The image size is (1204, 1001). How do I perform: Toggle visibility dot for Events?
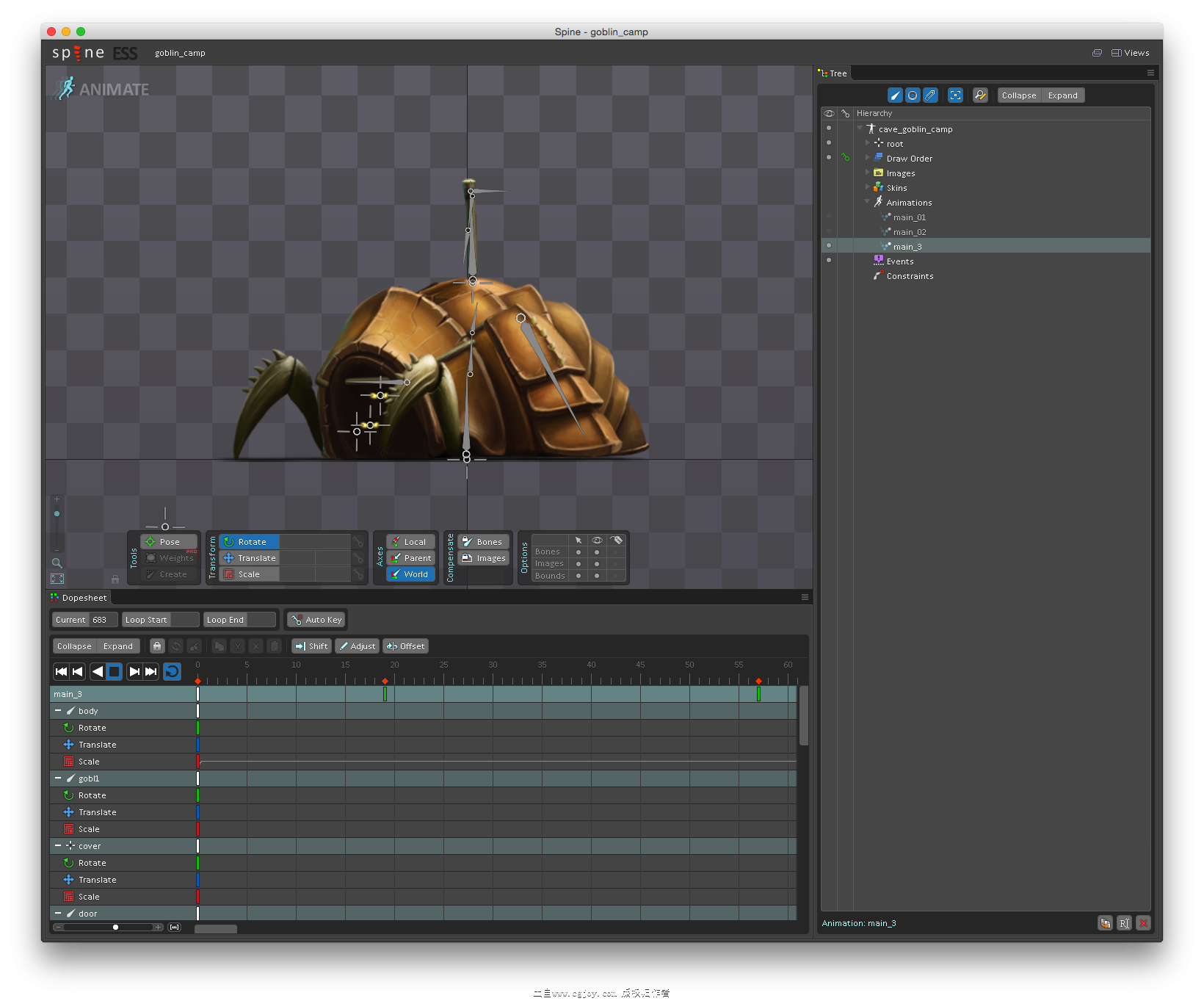[x=829, y=260]
